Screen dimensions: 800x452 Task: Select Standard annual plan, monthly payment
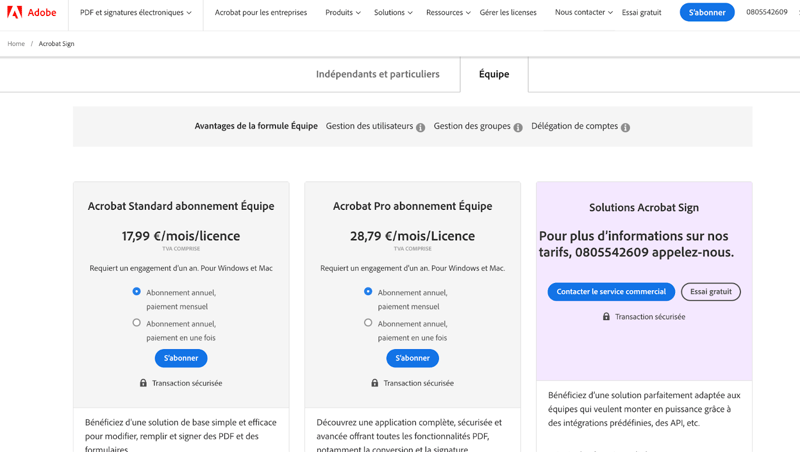click(x=136, y=291)
